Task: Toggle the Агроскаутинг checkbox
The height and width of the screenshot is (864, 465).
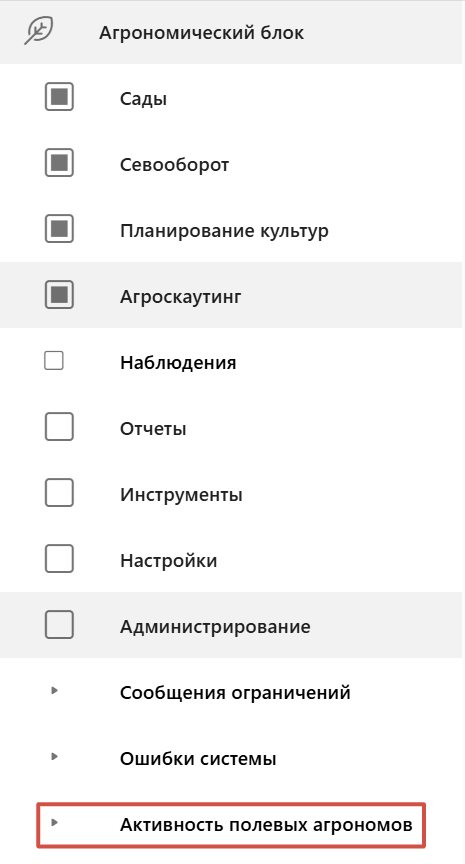Action: [59, 295]
